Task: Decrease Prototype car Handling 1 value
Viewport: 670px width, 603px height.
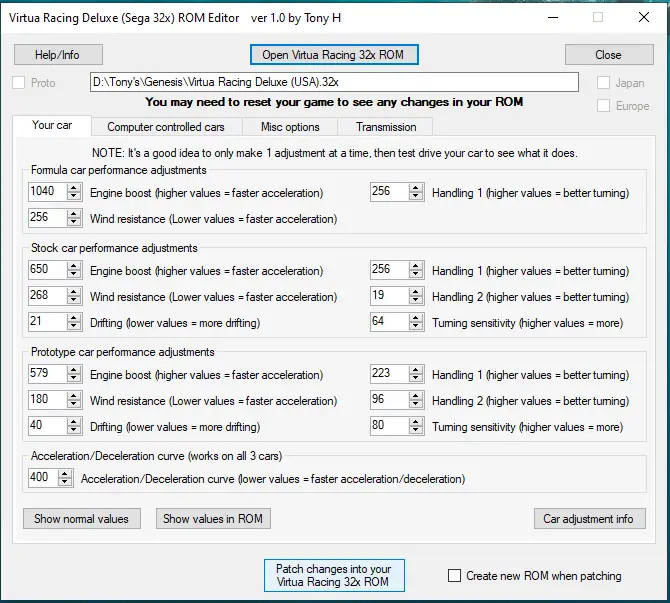Action: (416, 378)
